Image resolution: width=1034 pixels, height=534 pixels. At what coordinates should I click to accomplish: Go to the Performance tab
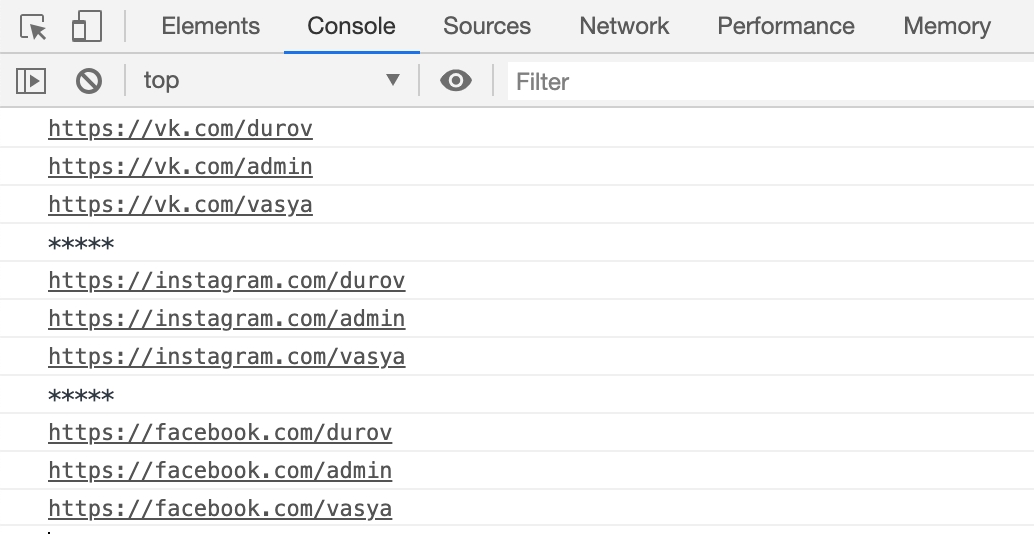(x=786, y=27)
